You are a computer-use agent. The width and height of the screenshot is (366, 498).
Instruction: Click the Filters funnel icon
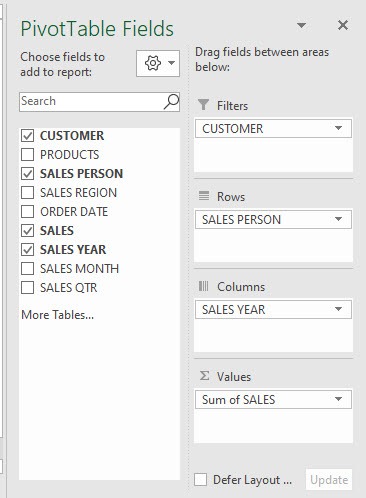click(x=203, y=105)
